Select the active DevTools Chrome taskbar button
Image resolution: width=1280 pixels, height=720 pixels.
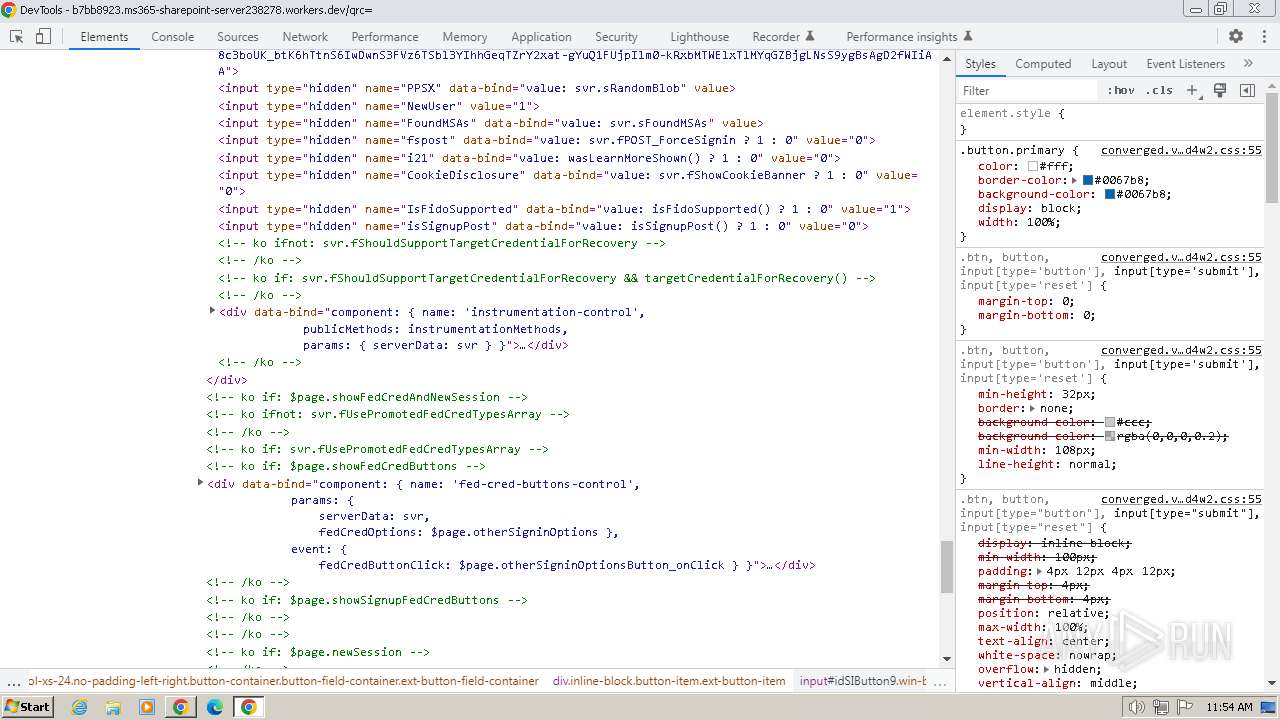click(249, 707)
